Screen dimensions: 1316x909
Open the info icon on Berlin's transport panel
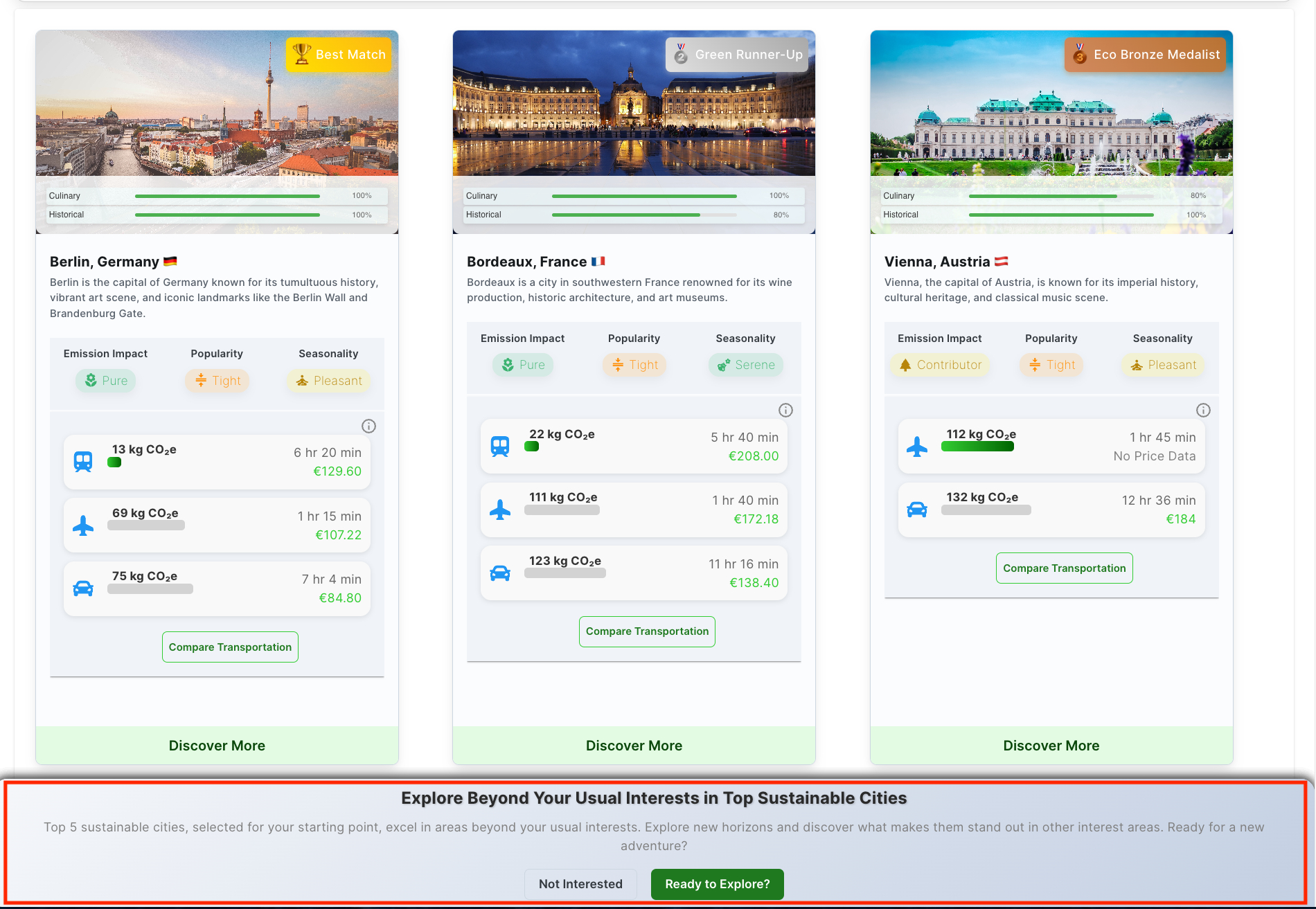point(369,426)
